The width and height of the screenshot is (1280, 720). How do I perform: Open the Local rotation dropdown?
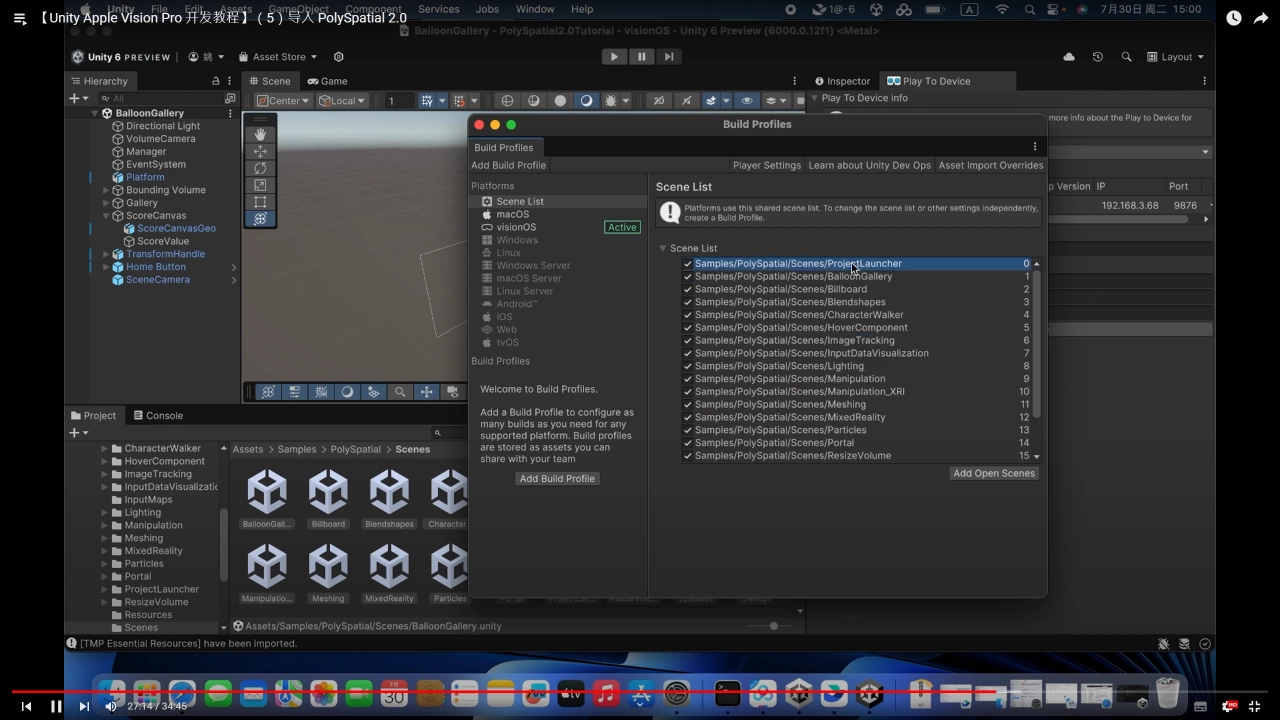[342, 100]
